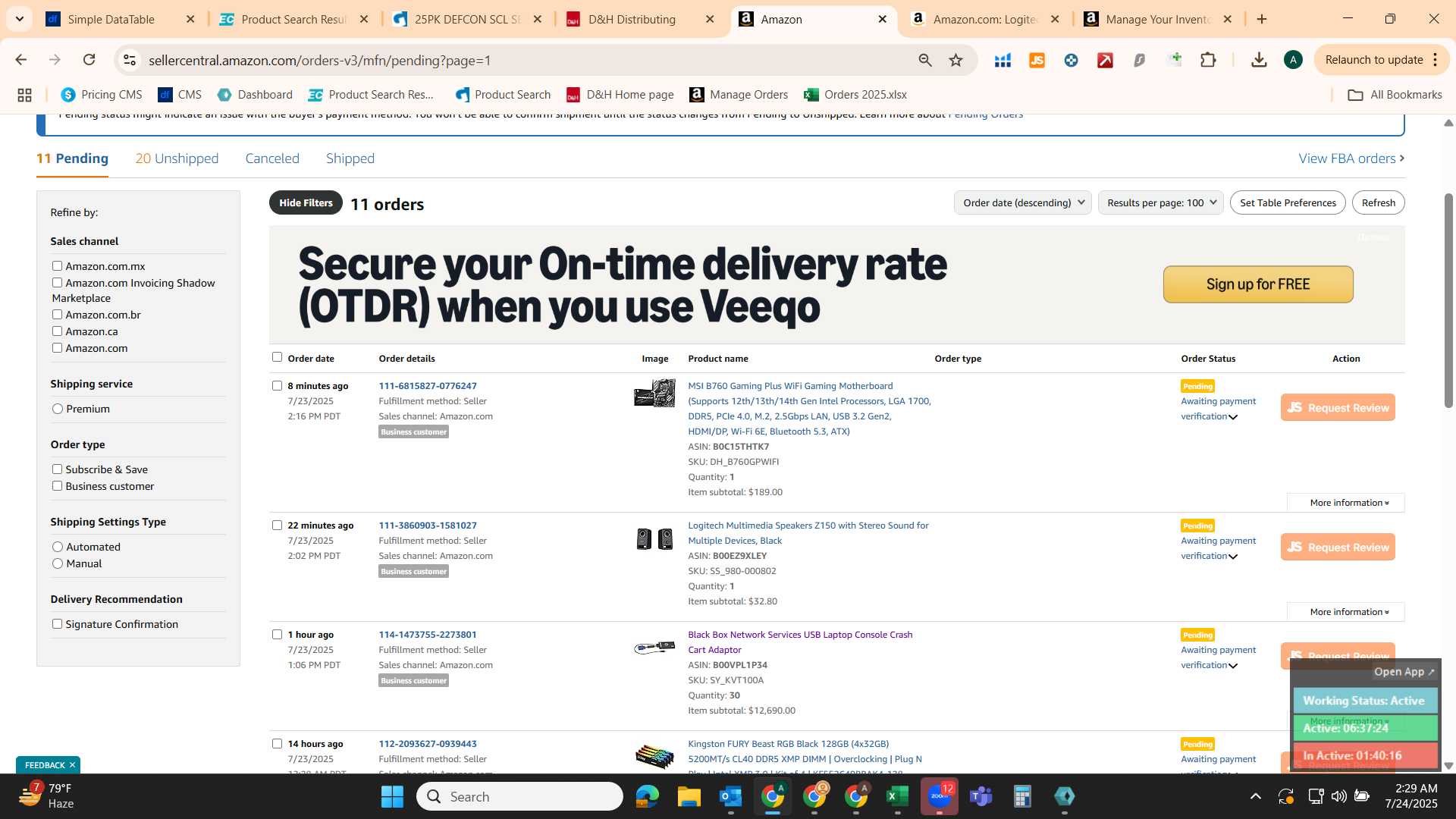Open the bookmarks apps grid icon
This screenshot has width=1456, height=819.
pyautogui.click(x=24, y=95)
